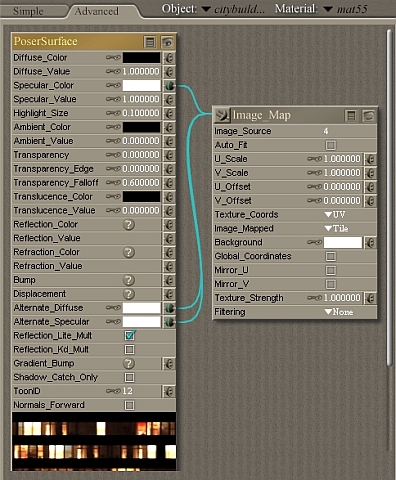Viewport: 396px width, 480px height.
Task: Toggle PoserSurface preview eye icon
Action: 168,42
